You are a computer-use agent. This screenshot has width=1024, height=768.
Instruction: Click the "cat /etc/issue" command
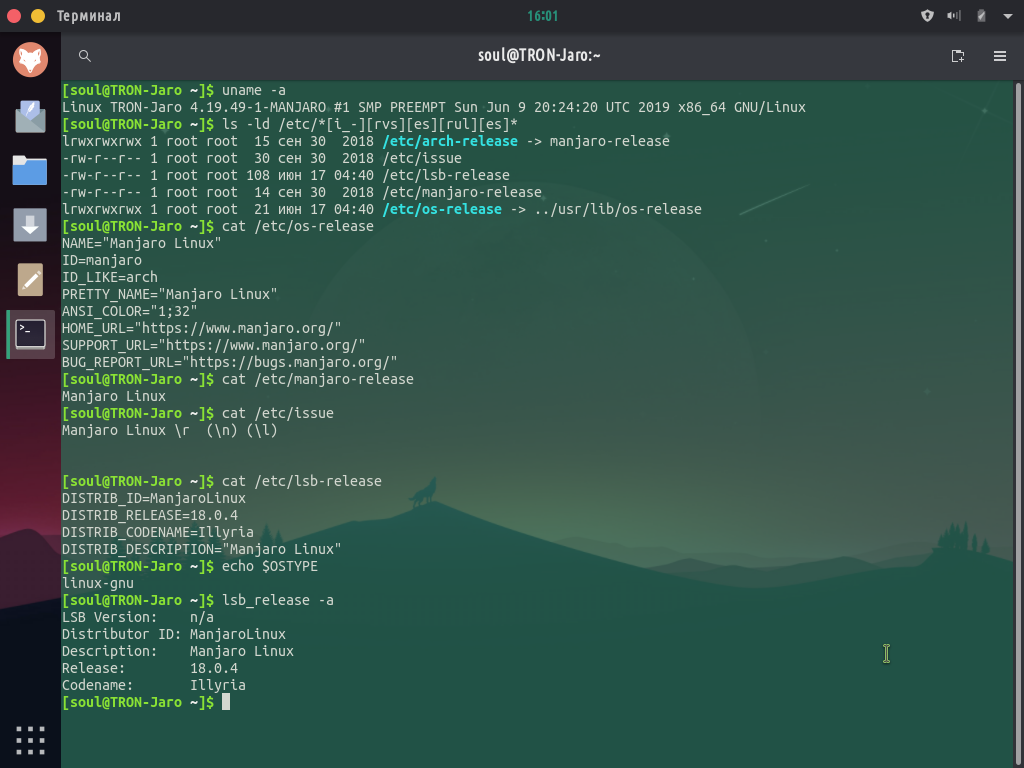(x=278, y=413)
